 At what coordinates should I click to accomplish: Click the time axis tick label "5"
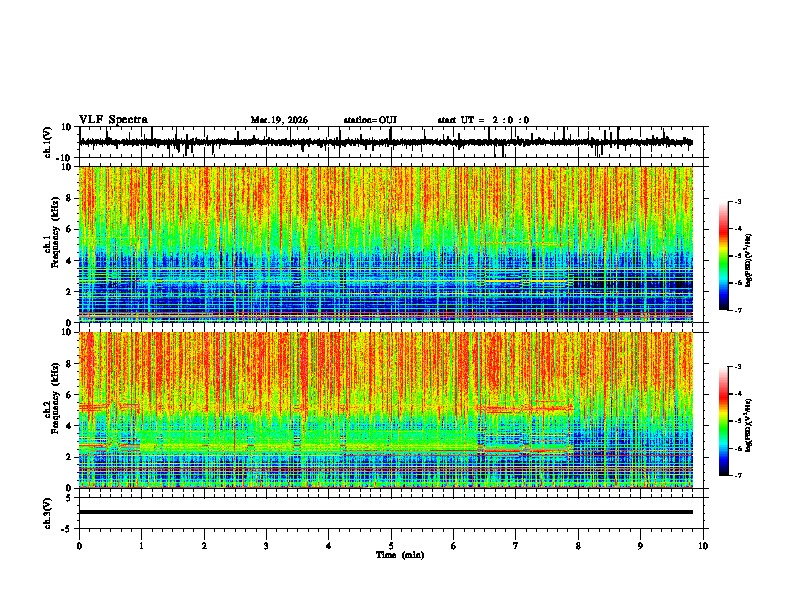(391, 546)
